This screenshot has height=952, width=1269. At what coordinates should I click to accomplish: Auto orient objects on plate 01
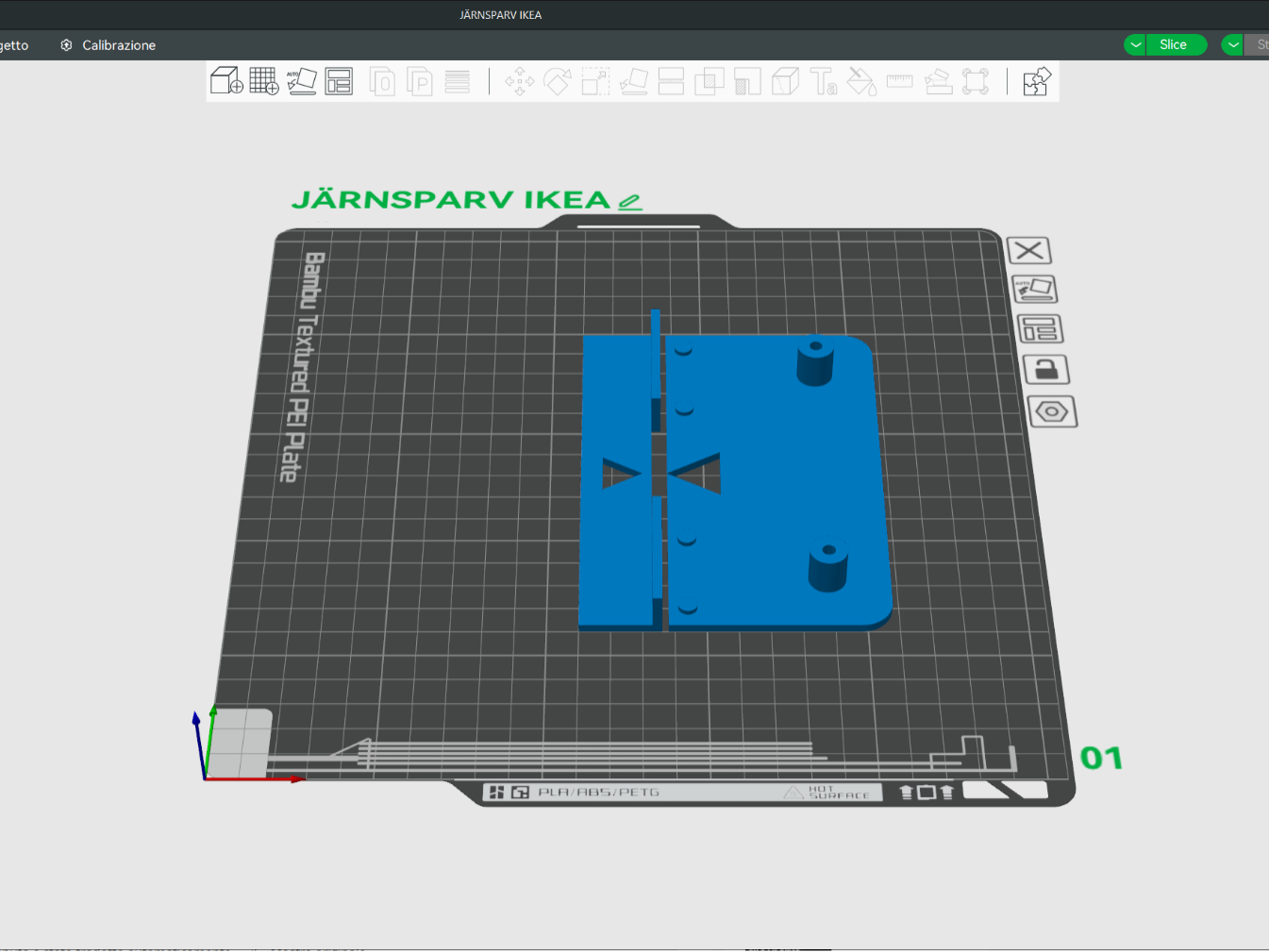click(x=1035, y=289)
